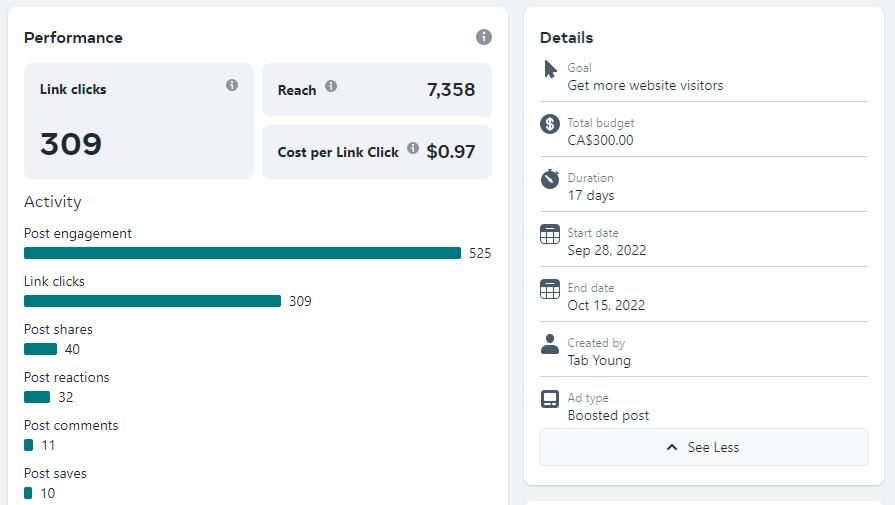Screen dimensions: 895x505
Task: Click the Get more website visitors goal text
Action: pyautogui.click(x=645, y=85)
